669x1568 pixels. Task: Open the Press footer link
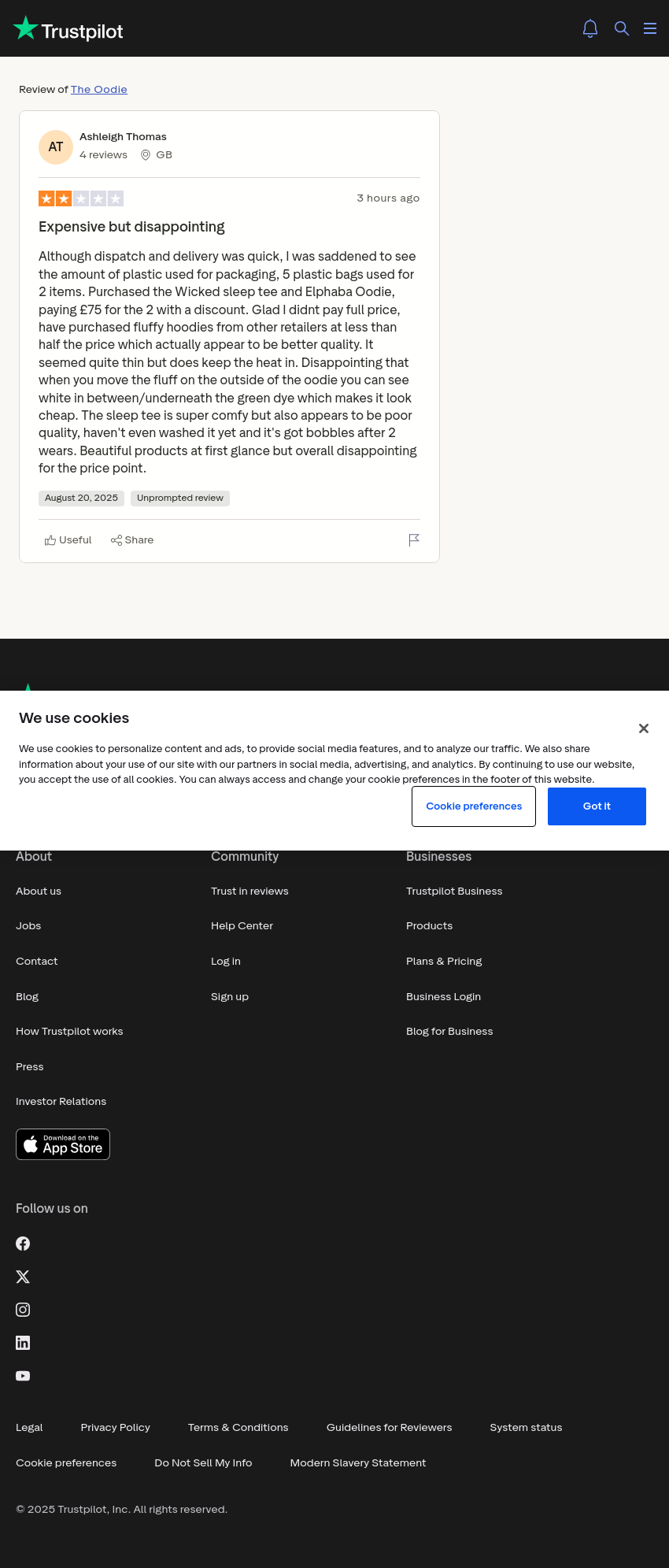coord(30,1067)
